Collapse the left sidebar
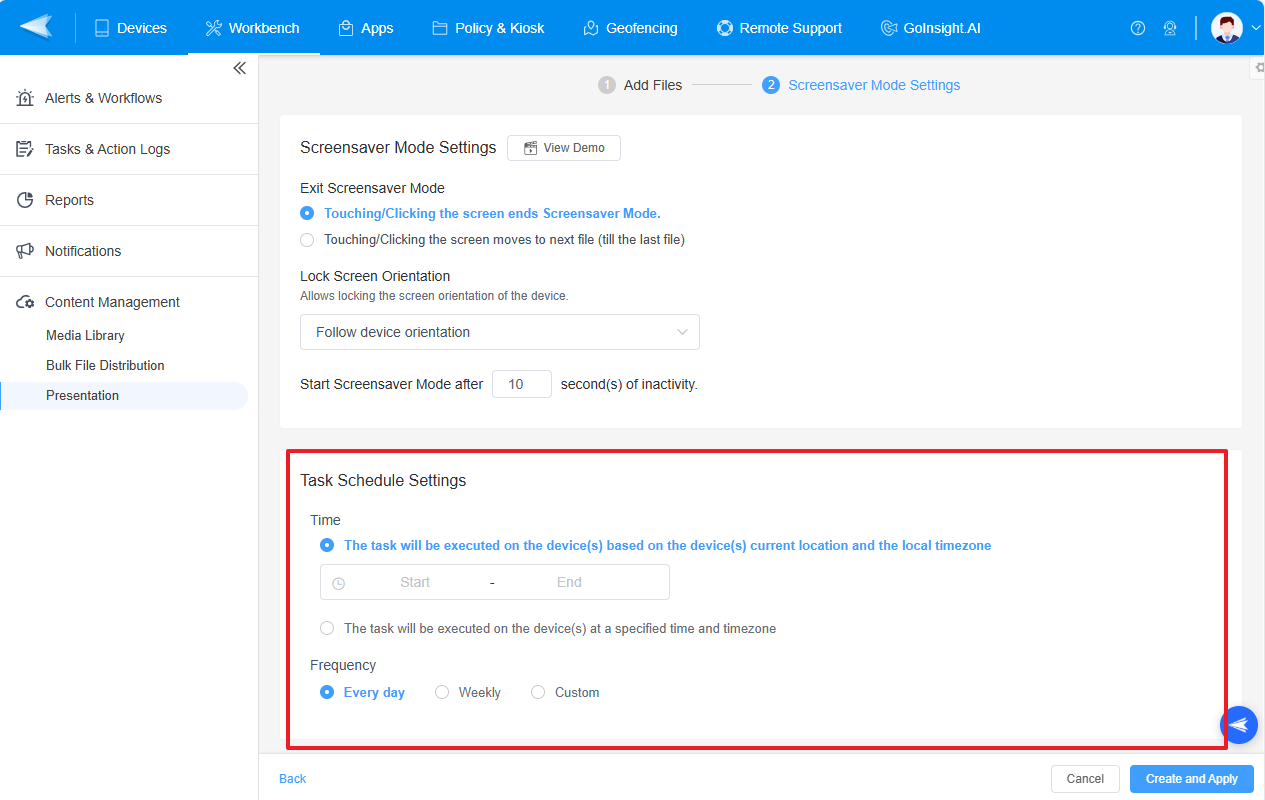 pyautogui.click(x=239, y=67)
